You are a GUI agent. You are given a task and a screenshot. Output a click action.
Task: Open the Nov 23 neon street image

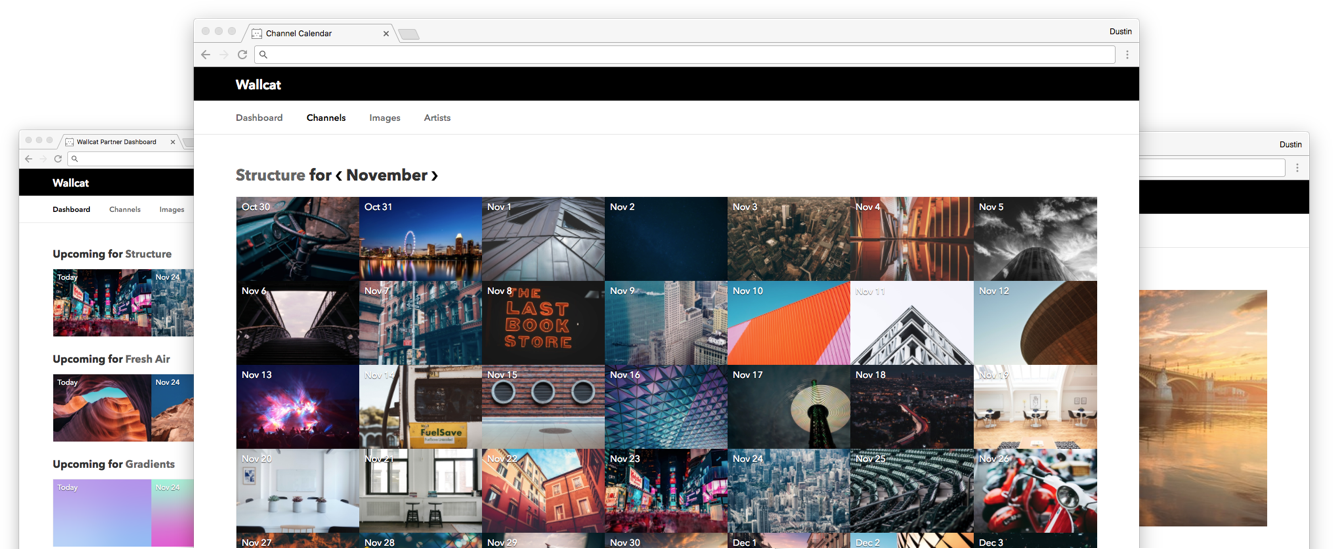pyautogui.click(x=666, y=491)
